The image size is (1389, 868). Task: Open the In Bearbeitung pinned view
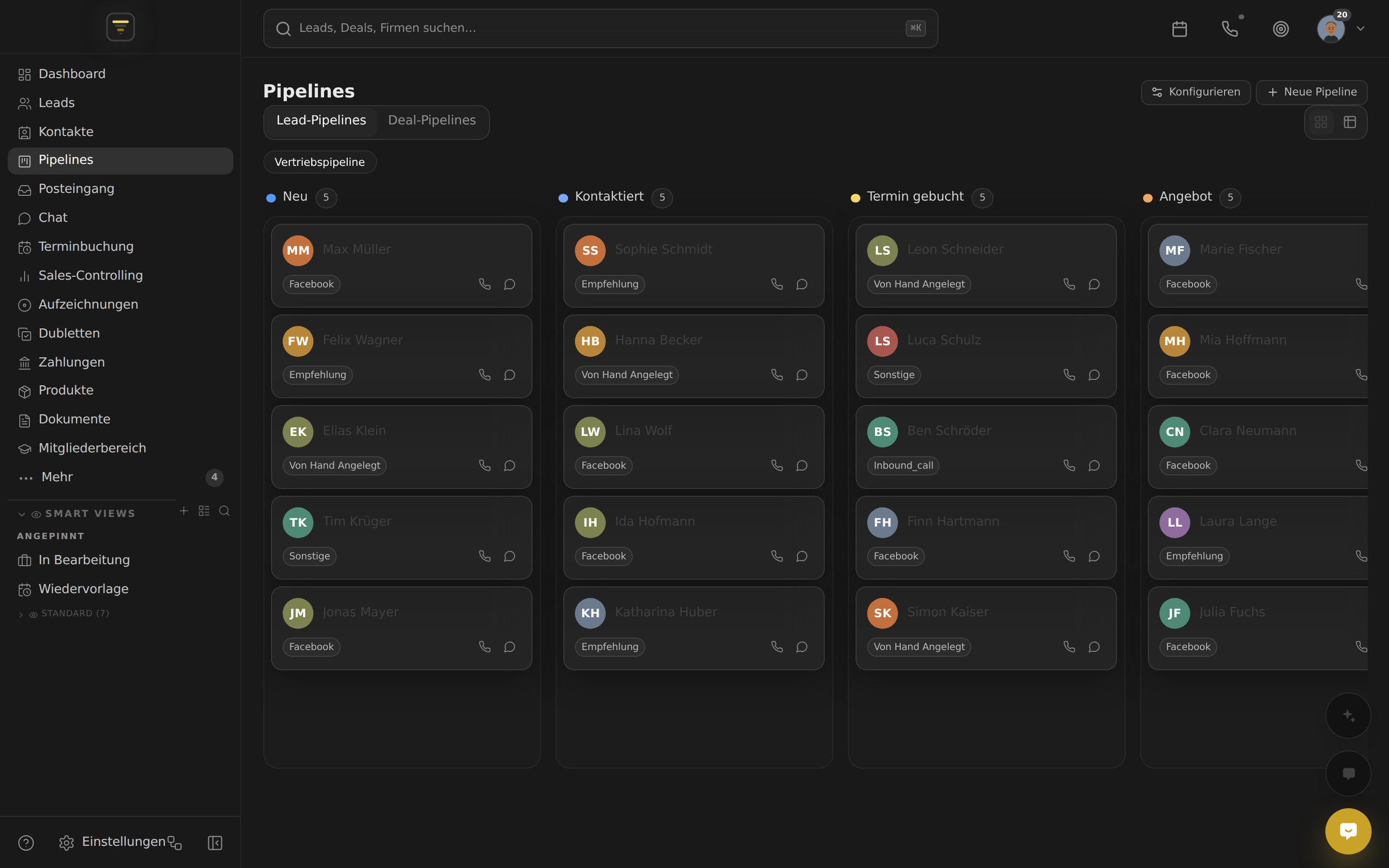point(120,560)
